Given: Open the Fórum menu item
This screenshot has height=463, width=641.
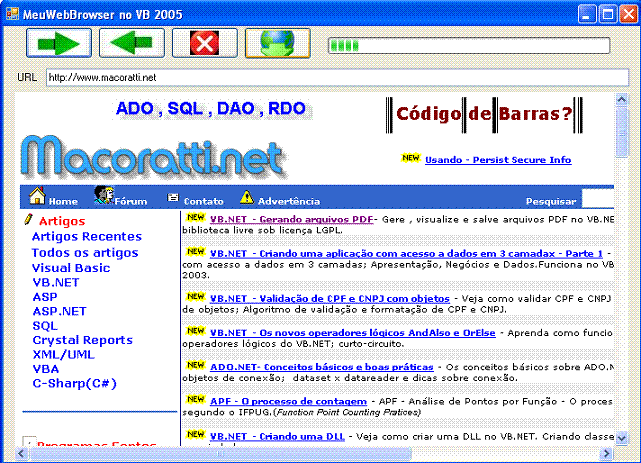Looking at the screenshot, I should pos(130,201).
